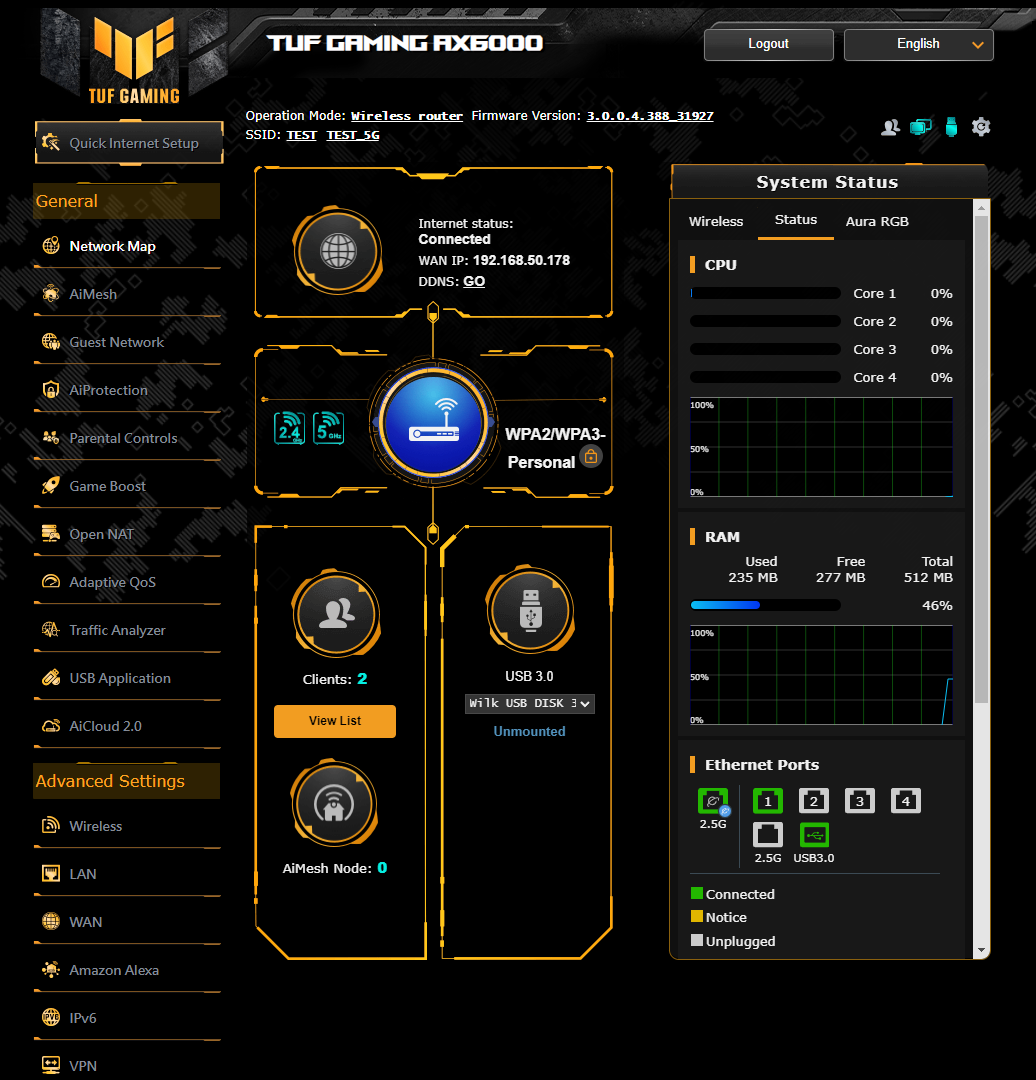The height and width of the screenshot is (1080, 1036).
Task: Click the Core 4 CPU usage bar
Action: pyautogui.click(x=765, y=377)
